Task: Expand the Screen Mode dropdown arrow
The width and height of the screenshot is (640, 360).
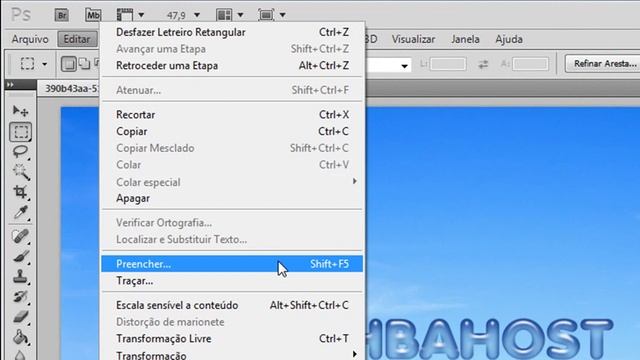Action: [x=282, y=15]
